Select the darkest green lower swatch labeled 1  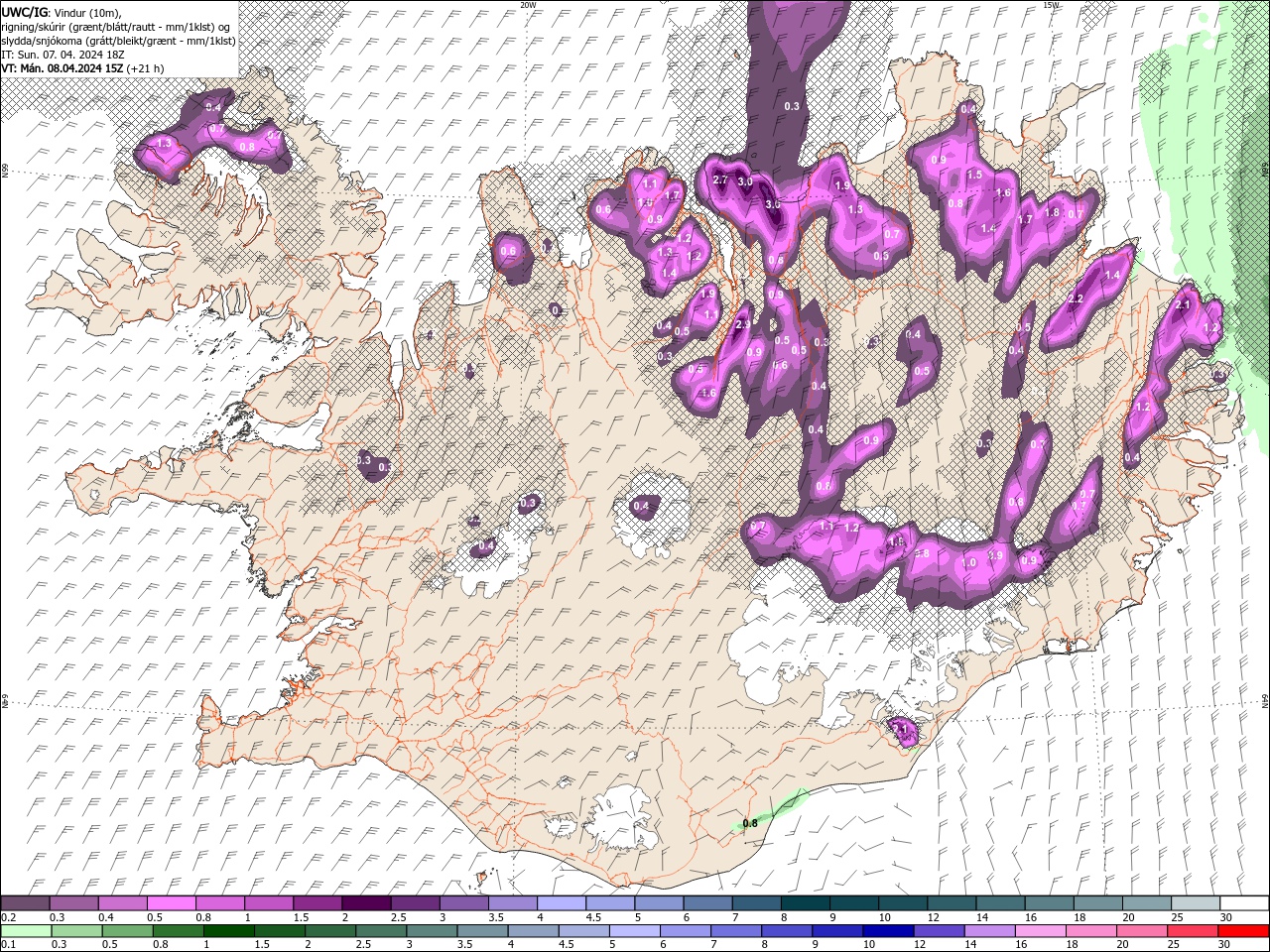pyautogui.click(x=229, y=931)
